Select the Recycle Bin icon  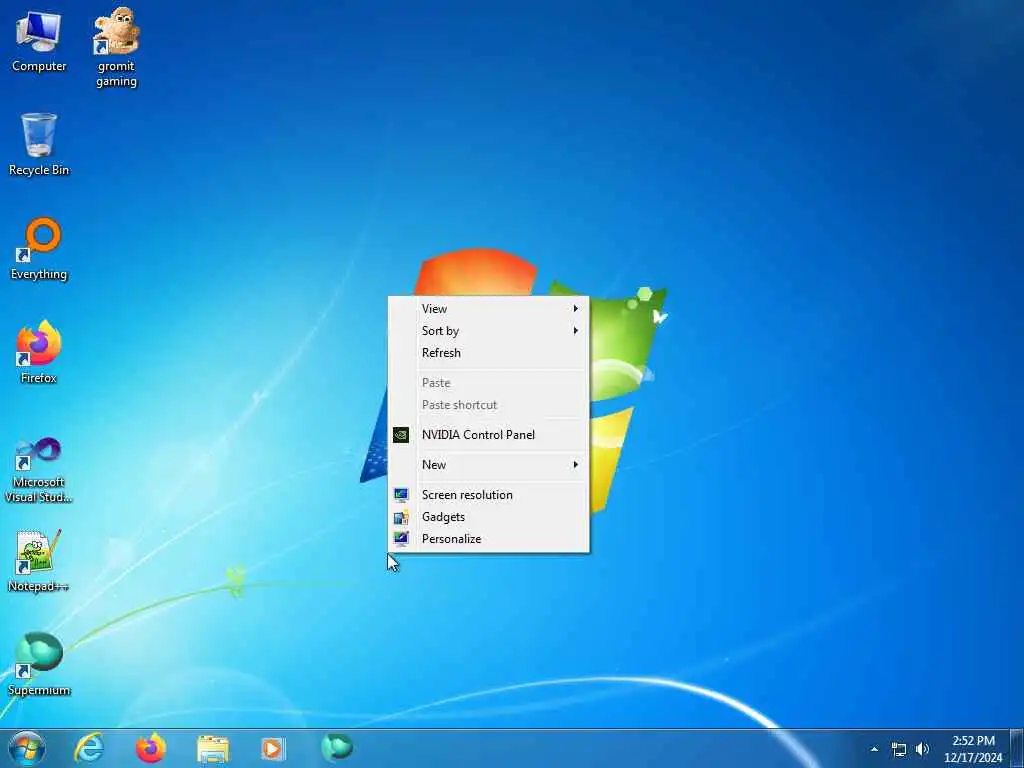point(39,145)
